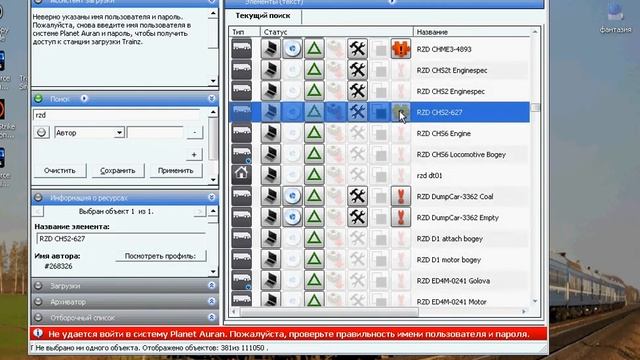Click the tools icon in RZD DumpCar-3362 Empty row
The height and width of the screenshot is (360, 640).
(358, 218)
